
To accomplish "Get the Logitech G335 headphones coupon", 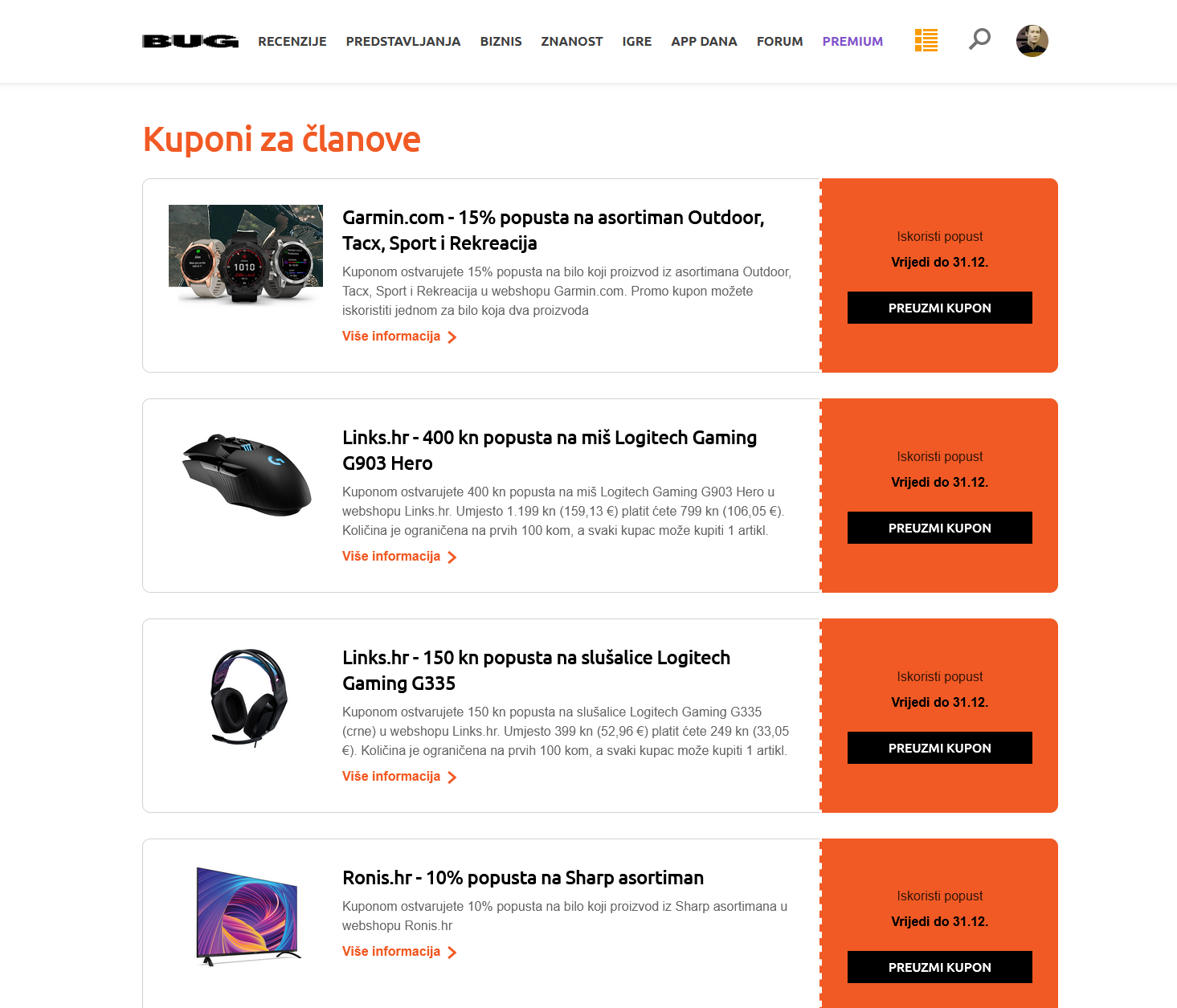I will tap(940, 748).
